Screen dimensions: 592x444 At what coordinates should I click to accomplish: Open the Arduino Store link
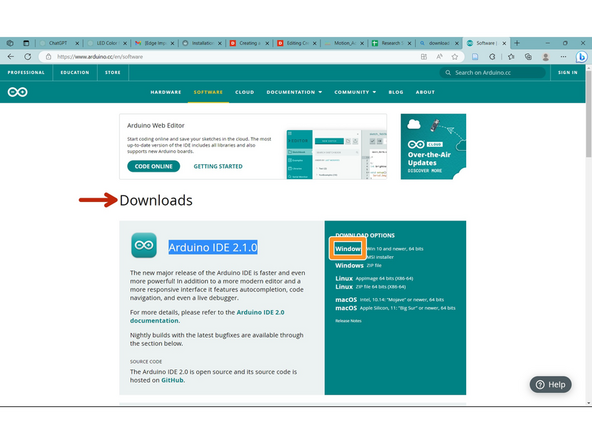[113, 72]
